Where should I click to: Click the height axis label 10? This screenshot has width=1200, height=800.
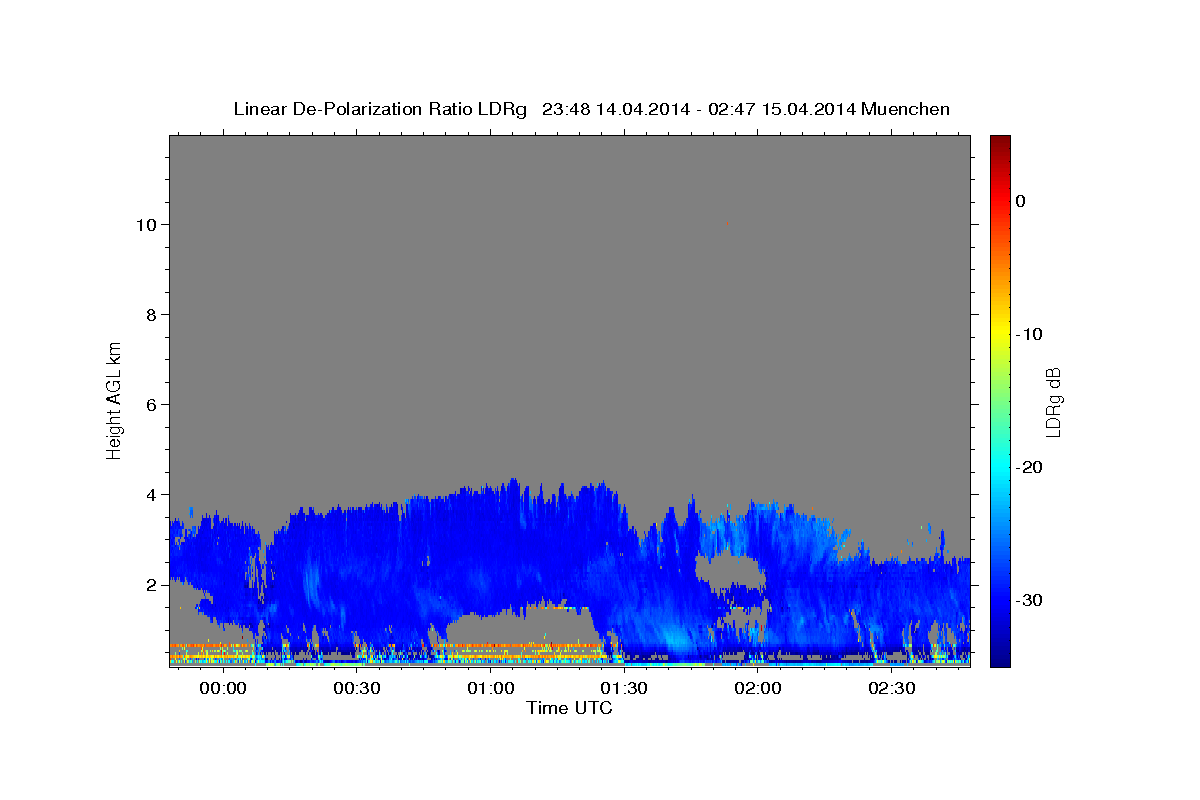[145, 224]
